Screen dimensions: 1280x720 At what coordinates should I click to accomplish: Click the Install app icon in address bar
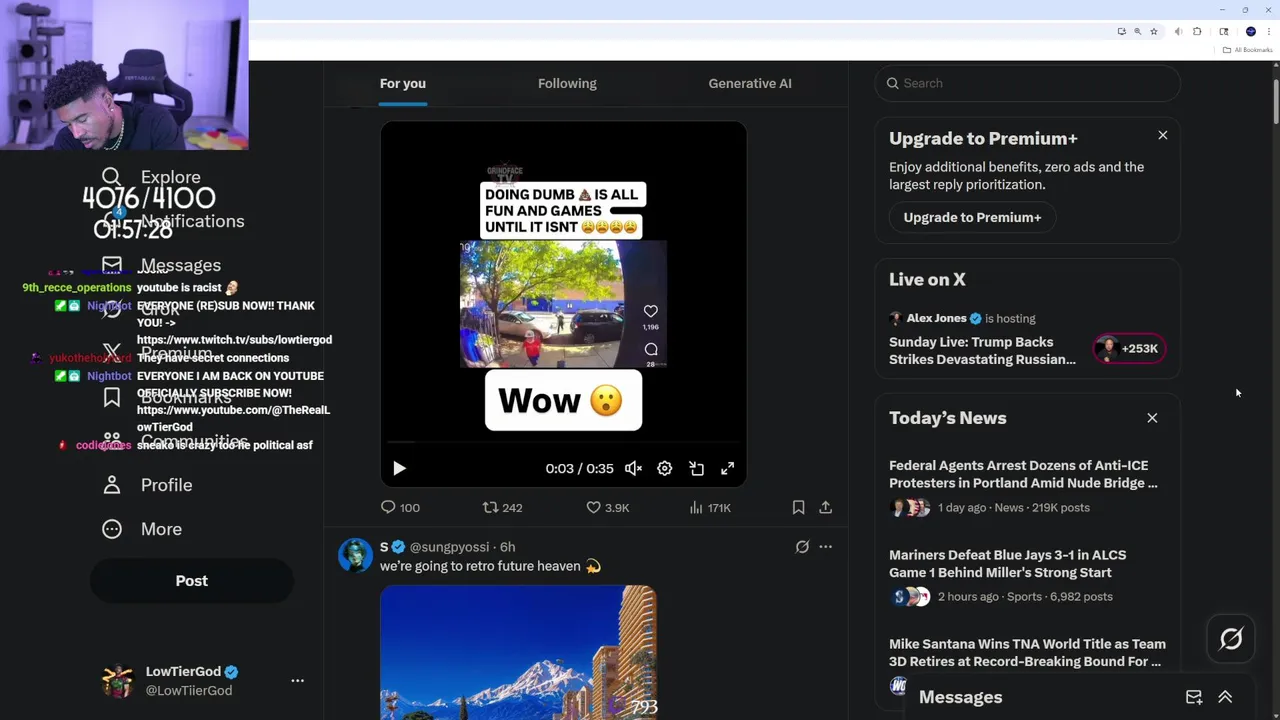(x=1121, y=32)
